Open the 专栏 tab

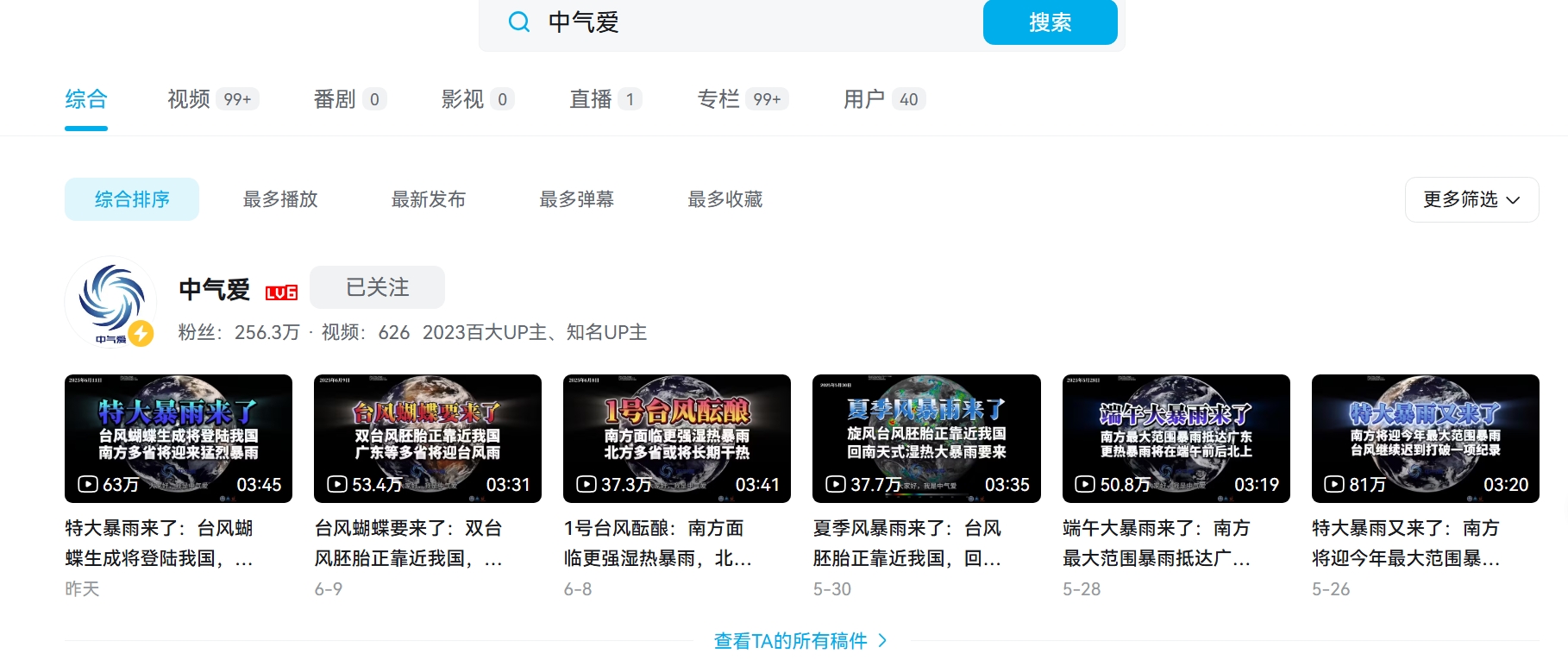point(718,99)
